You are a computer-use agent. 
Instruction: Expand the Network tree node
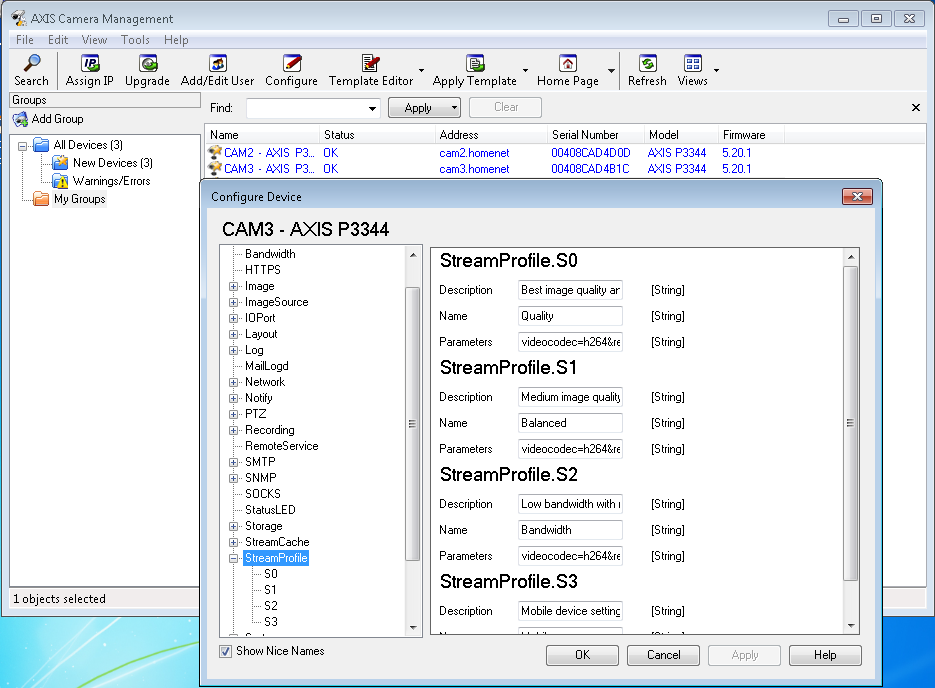[234, 382]
